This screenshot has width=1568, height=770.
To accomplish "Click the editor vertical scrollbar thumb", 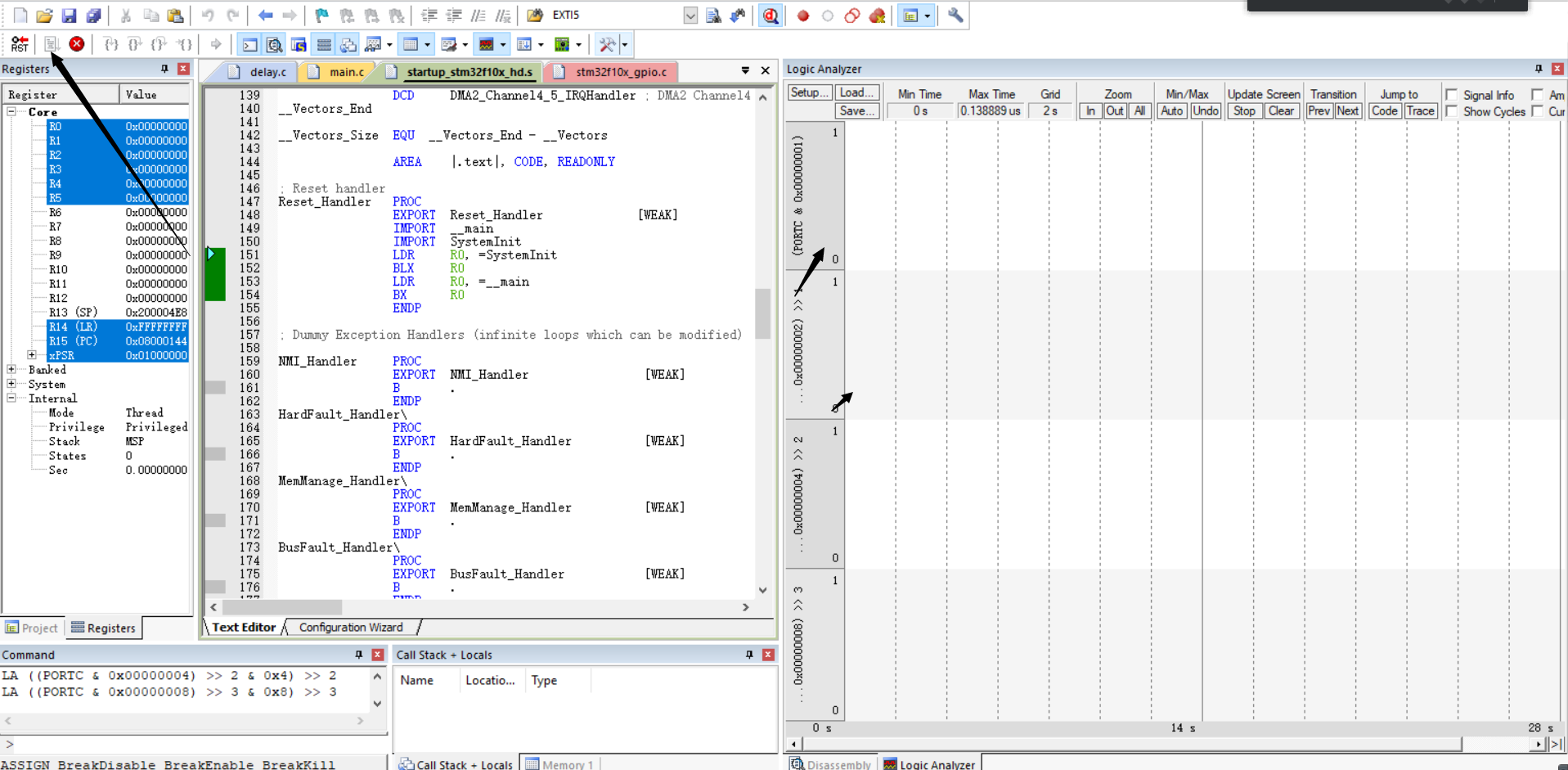I will [762, 313].
